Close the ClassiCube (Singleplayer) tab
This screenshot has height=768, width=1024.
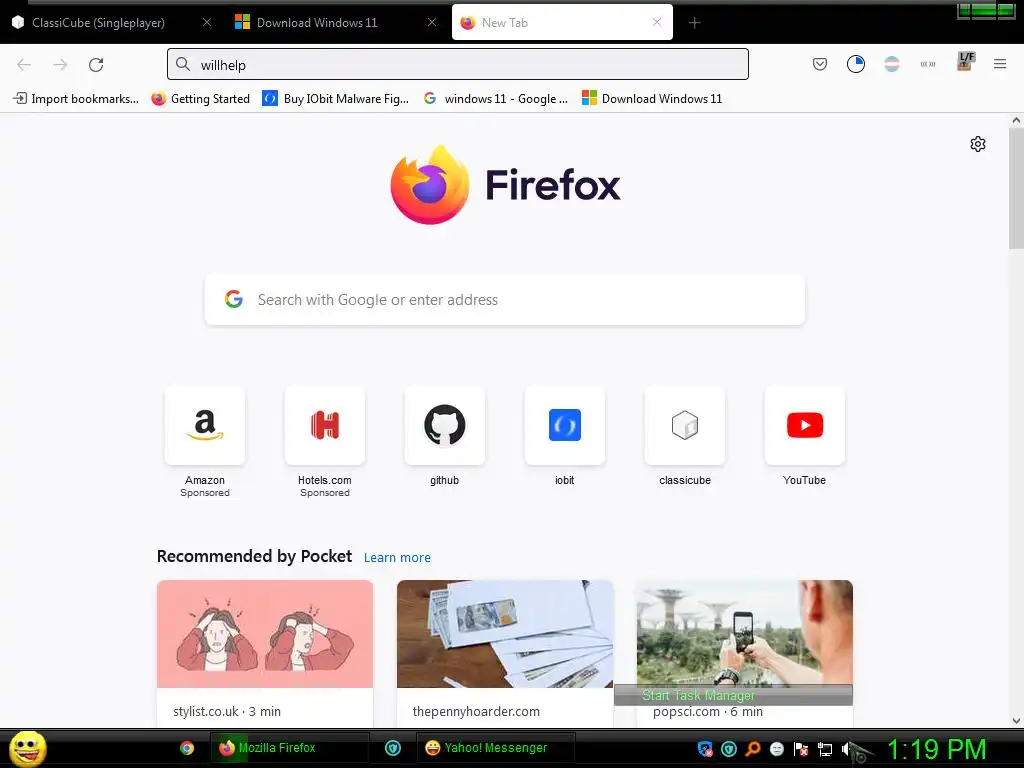pyautogui.click(x=207, y=22)
